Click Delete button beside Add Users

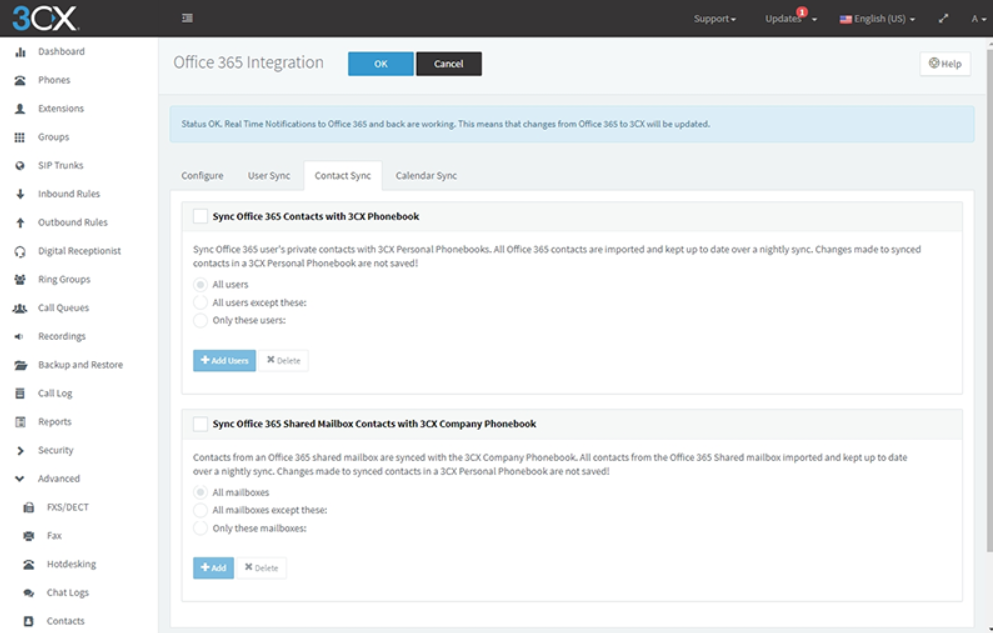(x=283, y=361)
